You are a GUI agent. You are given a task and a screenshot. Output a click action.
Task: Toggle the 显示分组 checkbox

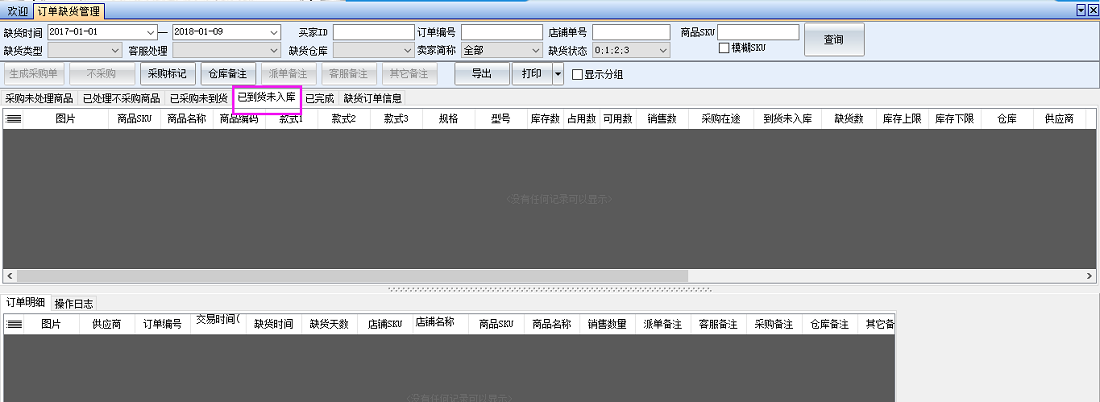[577, 74]
